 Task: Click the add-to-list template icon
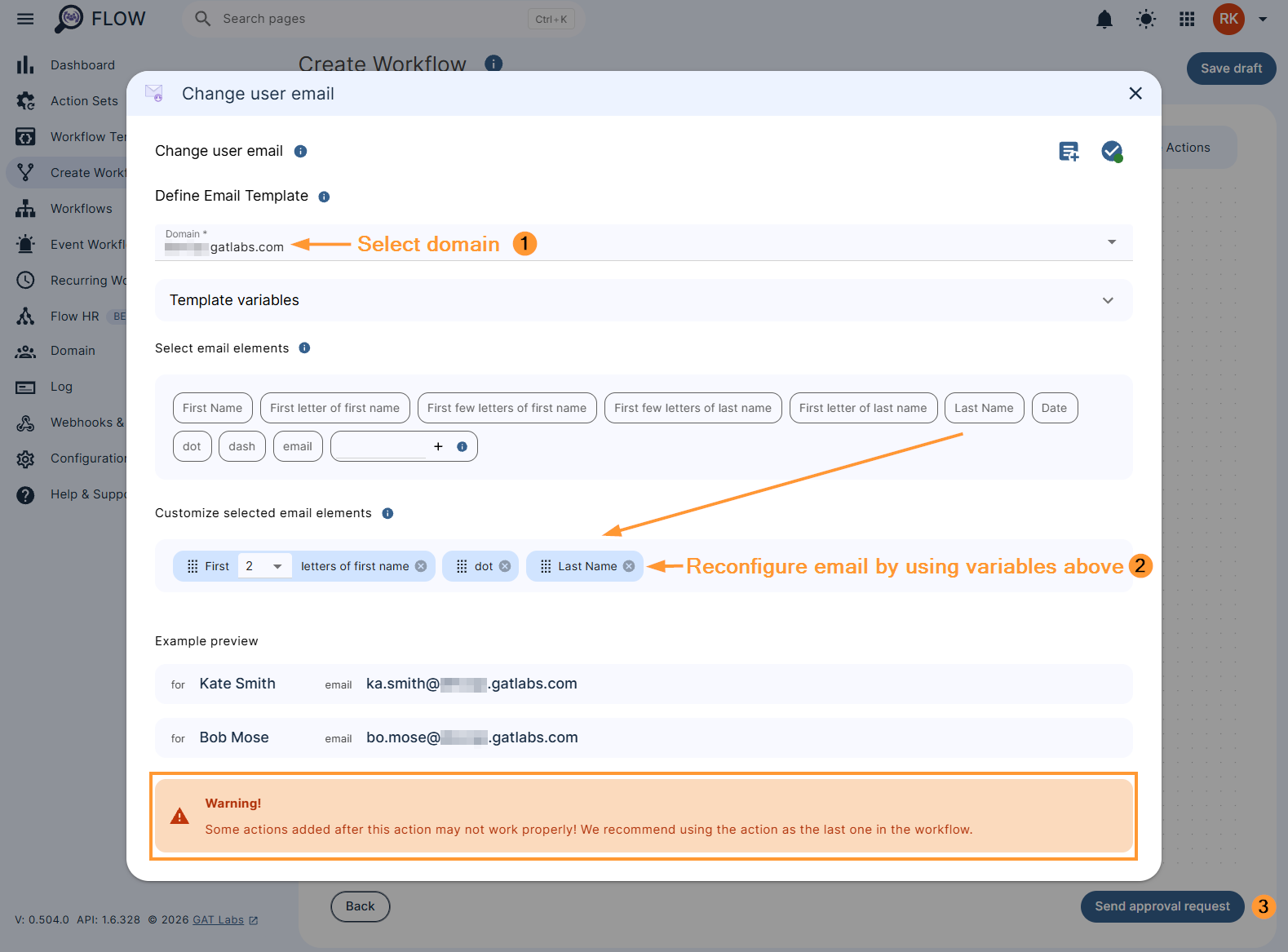point(1069,151)
